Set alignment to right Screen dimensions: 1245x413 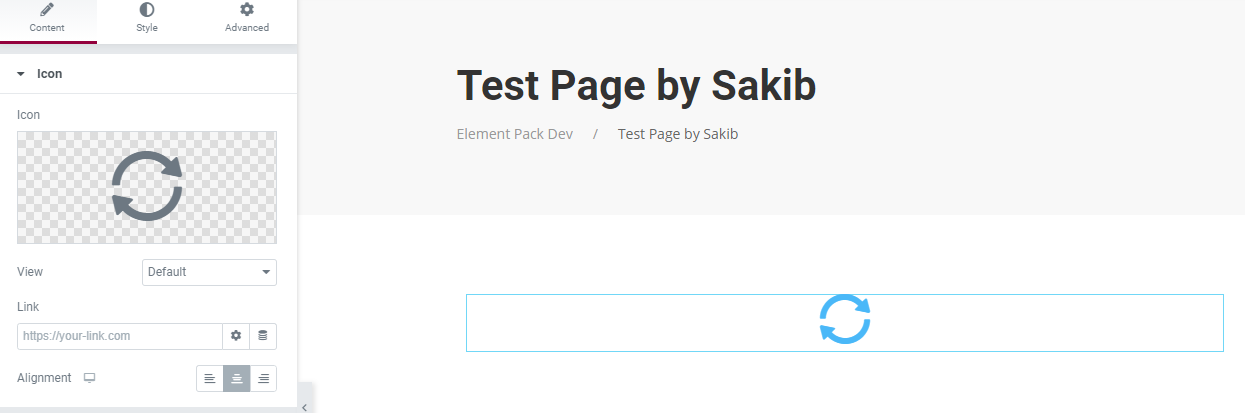click(263, 378)
